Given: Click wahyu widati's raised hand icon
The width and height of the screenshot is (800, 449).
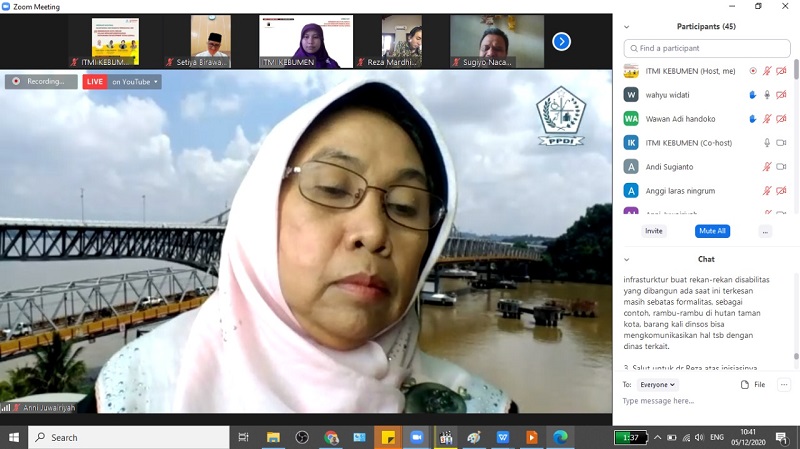Looking at the screenshot, I should pyautogui.click(x=753, y=95).
